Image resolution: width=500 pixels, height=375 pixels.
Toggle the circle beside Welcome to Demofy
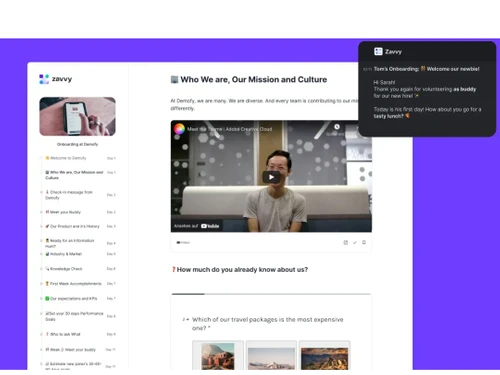[x=41, y=158]
